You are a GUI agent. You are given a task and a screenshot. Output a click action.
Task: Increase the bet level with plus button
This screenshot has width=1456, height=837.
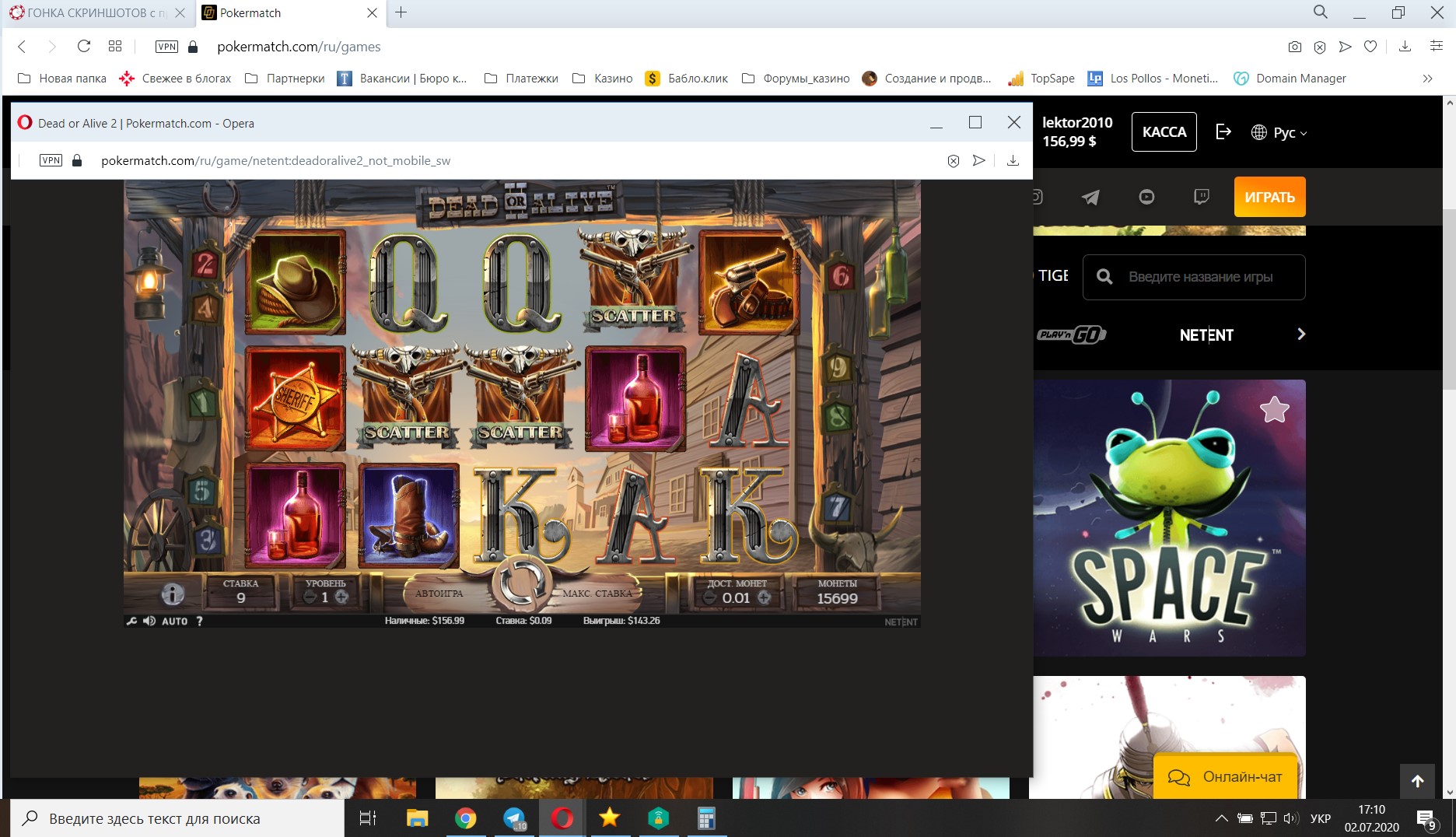tap(341, 597)
